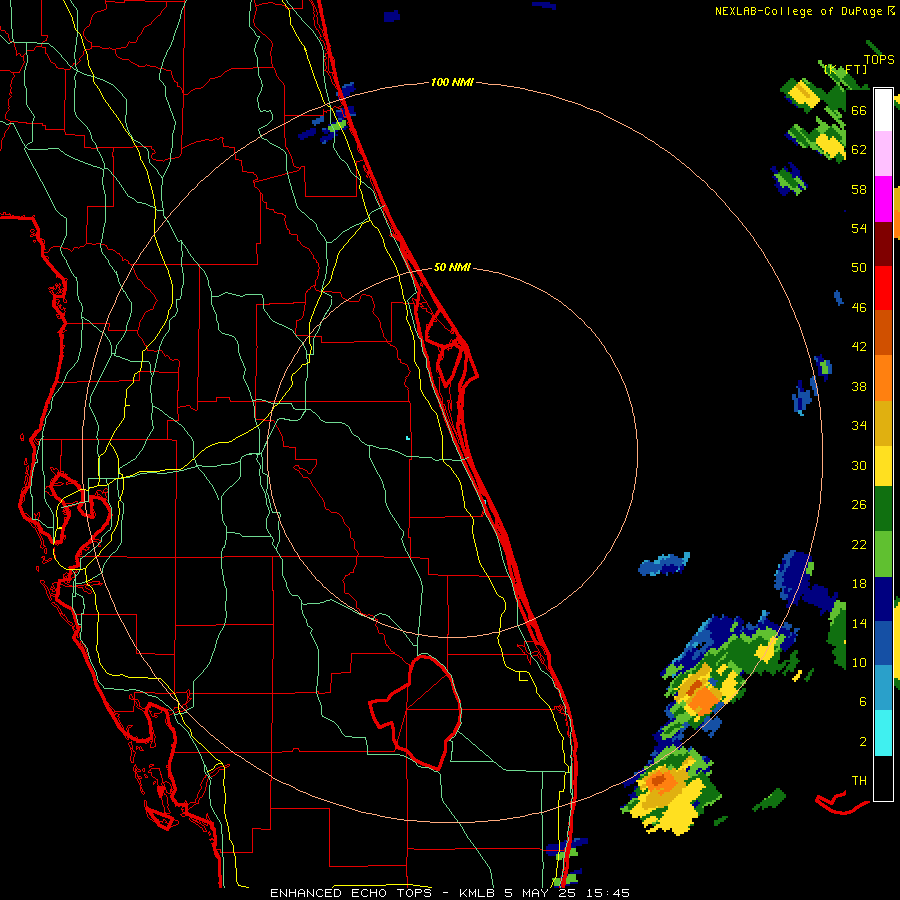Click the 14 value on the legend
The image size is (900, 900).
coord(859,623)
